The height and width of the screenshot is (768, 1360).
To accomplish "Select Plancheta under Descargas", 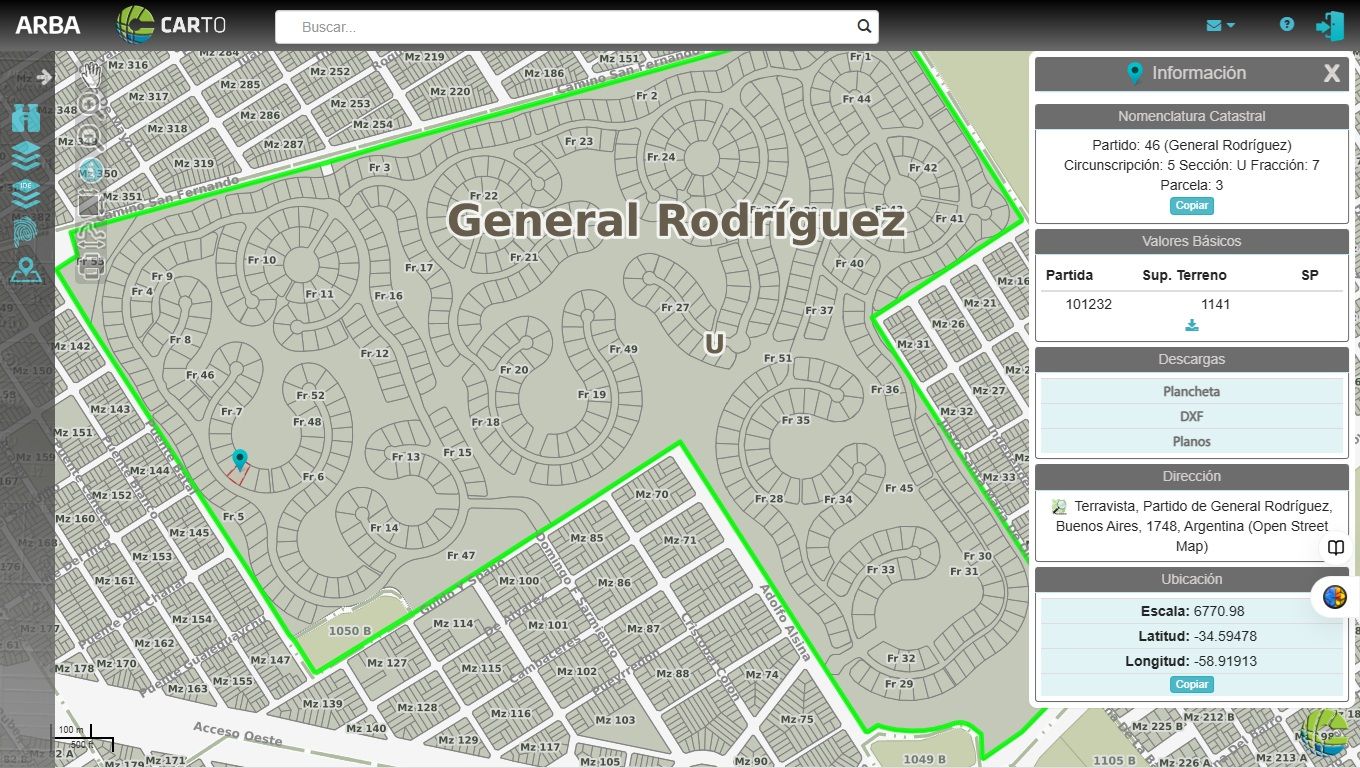I will tap(1191, 392).
